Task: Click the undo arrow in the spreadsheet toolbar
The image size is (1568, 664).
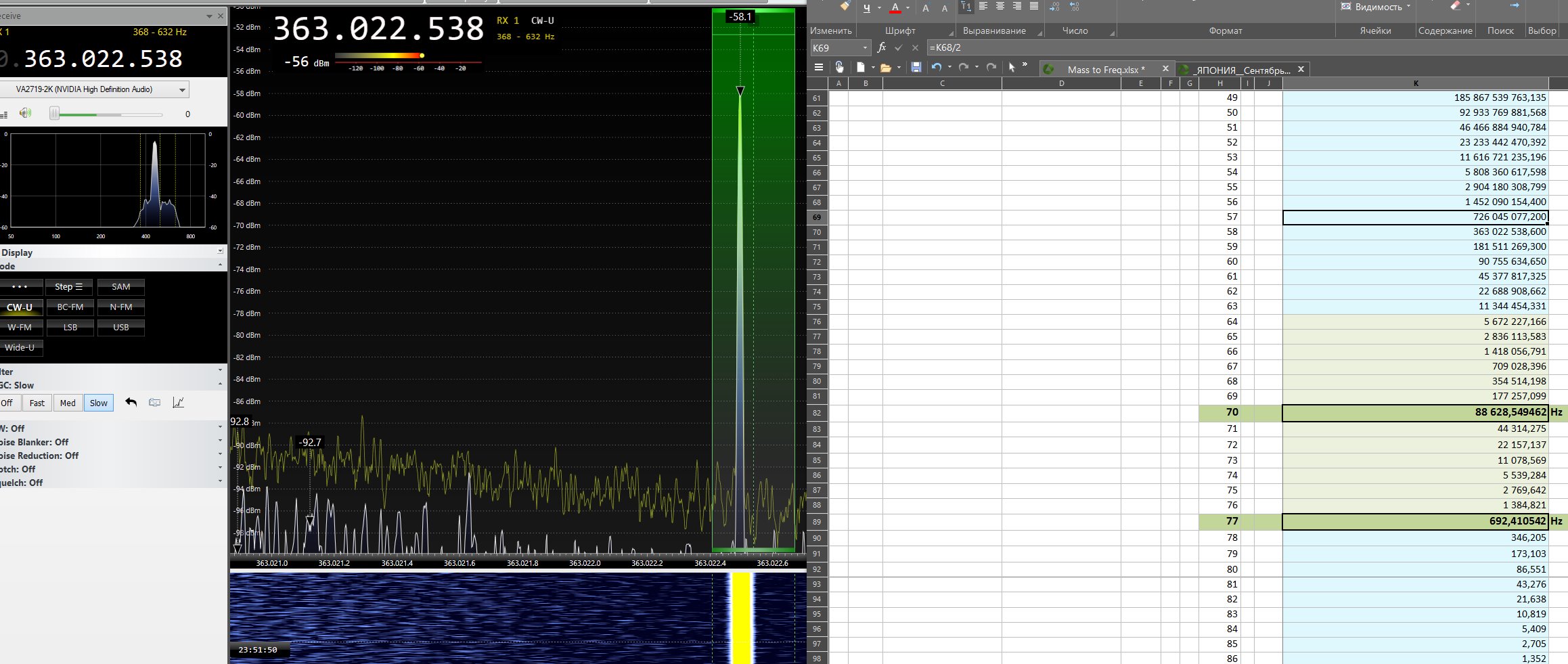Action: pyautogui.click(x=937, y=67)
